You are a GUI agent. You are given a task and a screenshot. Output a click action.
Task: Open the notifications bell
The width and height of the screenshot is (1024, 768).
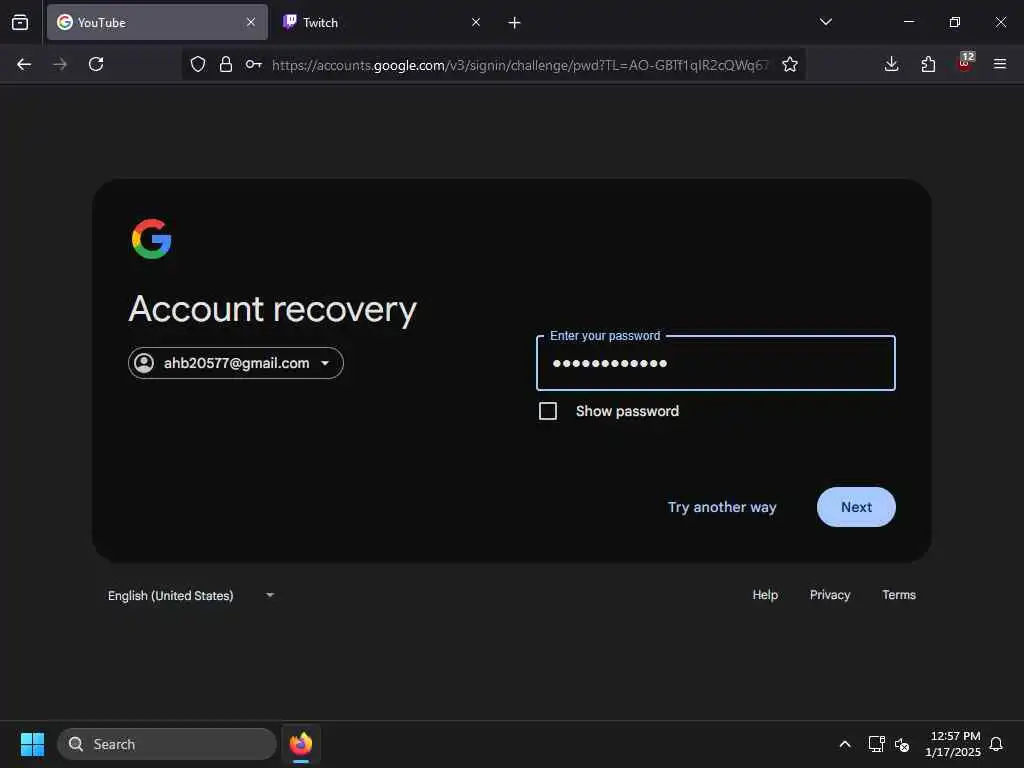point(997,744)
